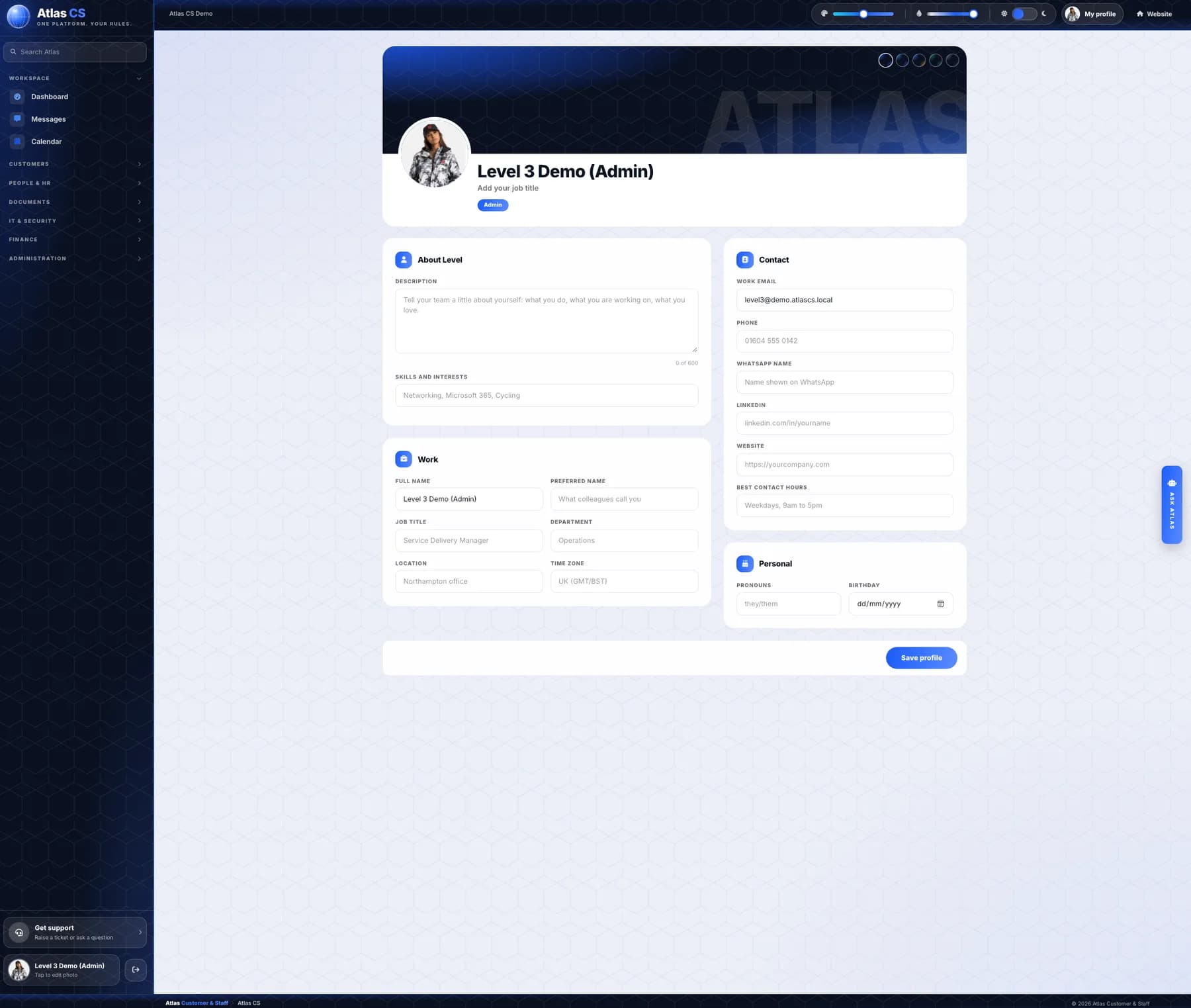This screenshot has height=1008, width=1191.
Task: Click the moon dark-mode icon
Action: (1044, 13)
